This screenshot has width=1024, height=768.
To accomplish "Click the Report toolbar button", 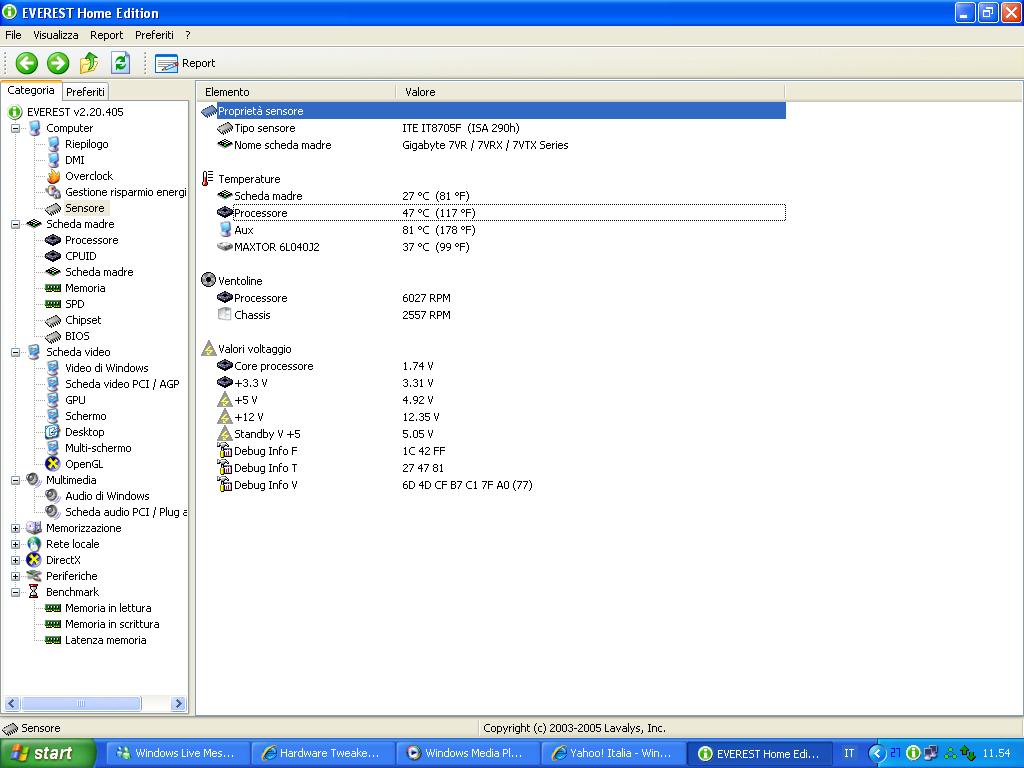I will [186, 63].
